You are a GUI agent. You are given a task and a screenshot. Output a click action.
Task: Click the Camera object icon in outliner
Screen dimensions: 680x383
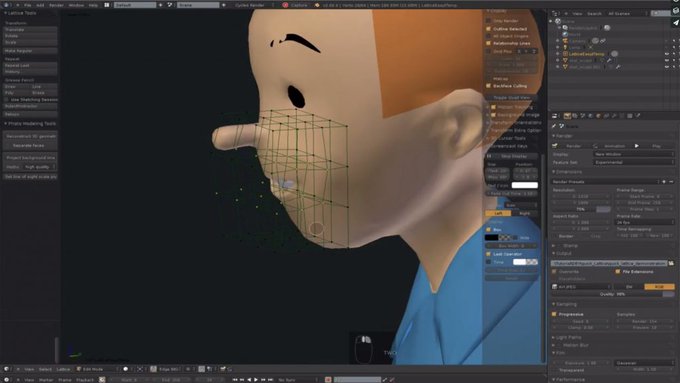point(565,41)
